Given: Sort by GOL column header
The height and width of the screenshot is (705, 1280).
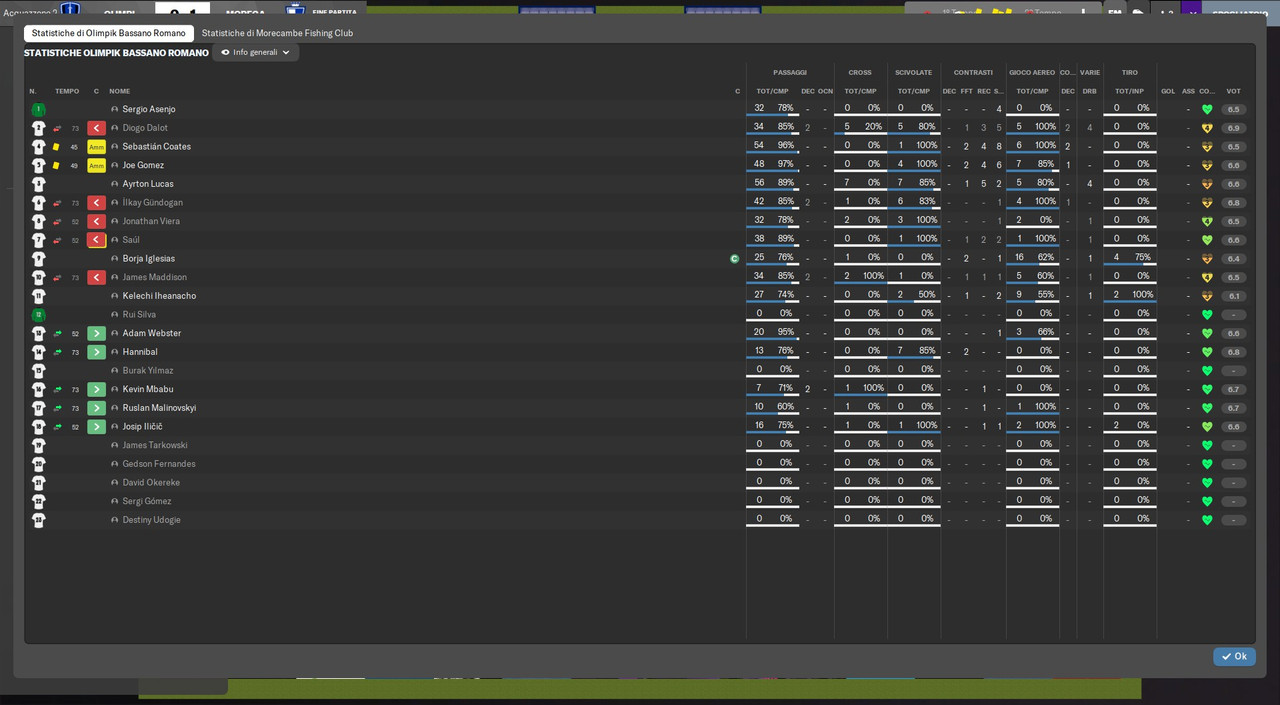Looking at the screenshot, I should [1168, 91].
